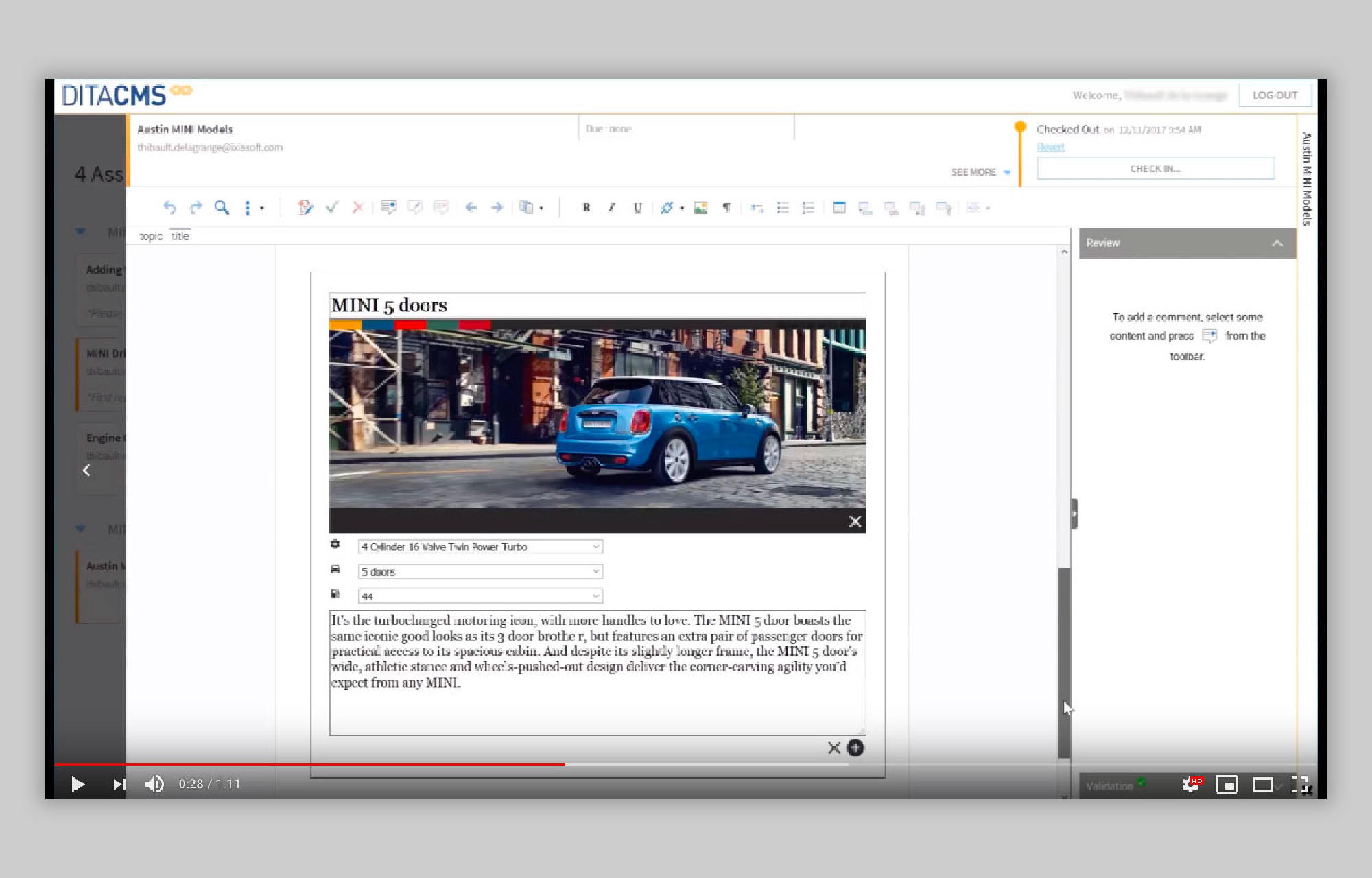Open the engine type dropdown

(480, 547)
